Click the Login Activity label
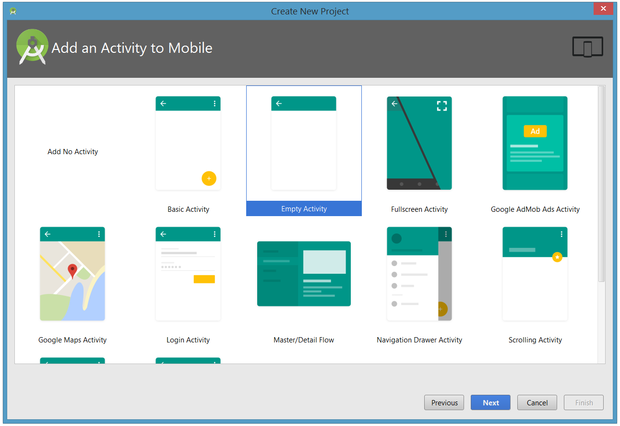This screenshot has width=620, height=426. (188, 340)
